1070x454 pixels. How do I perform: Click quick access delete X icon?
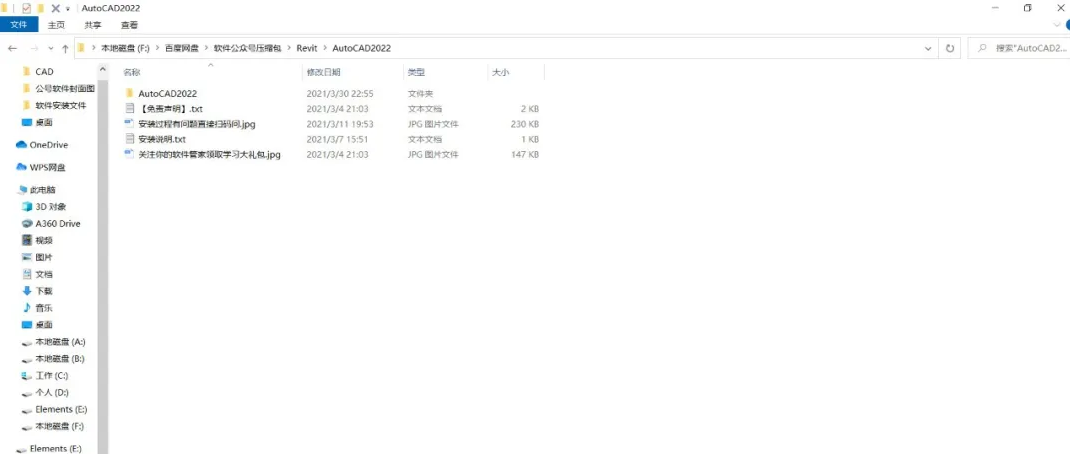coord(56,8)
